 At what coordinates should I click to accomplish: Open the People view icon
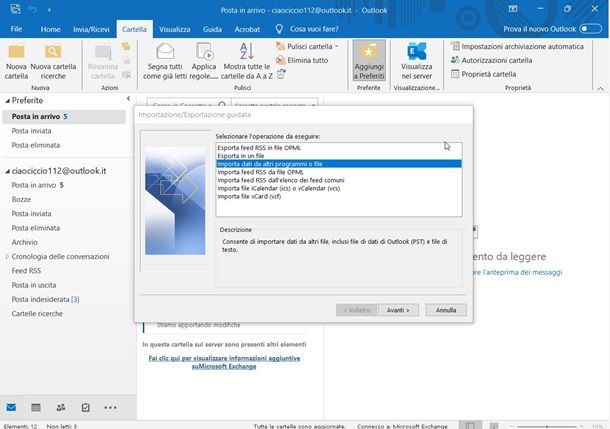(x=61, y=407)
